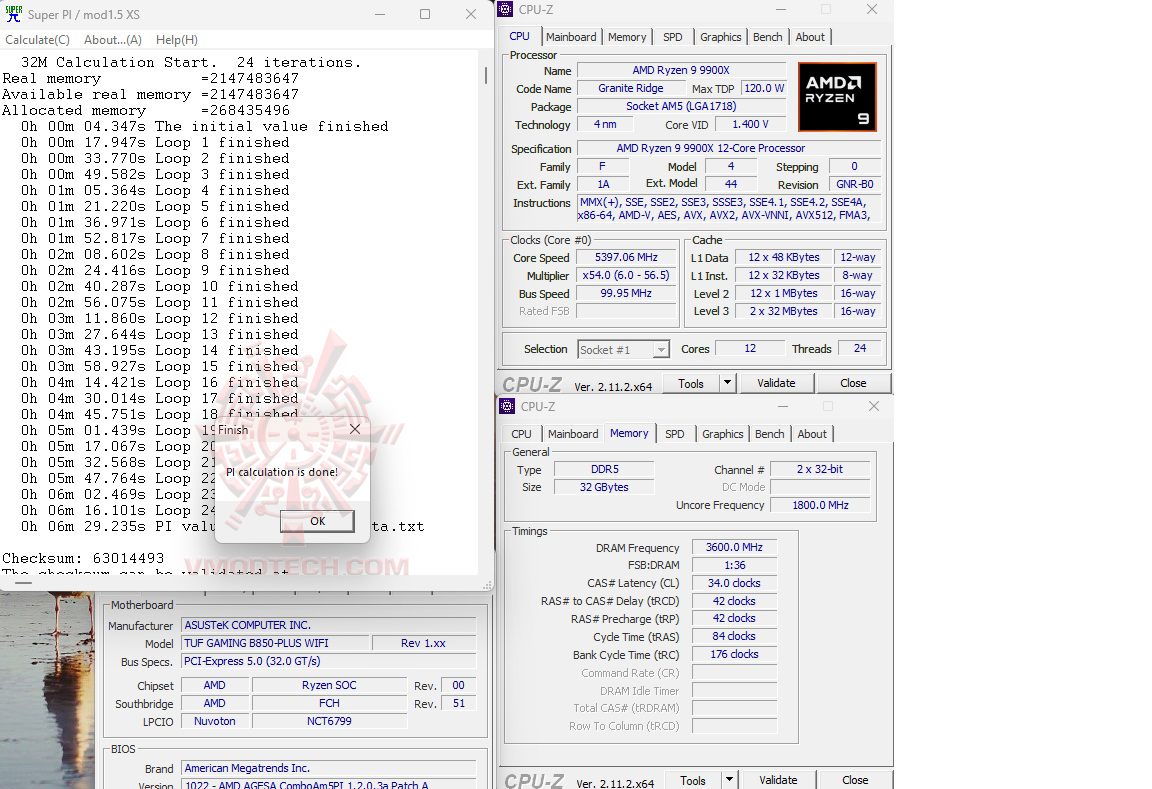
Task: Click the AMD Ryzen 9 logo badge
Action: (837, 96)
